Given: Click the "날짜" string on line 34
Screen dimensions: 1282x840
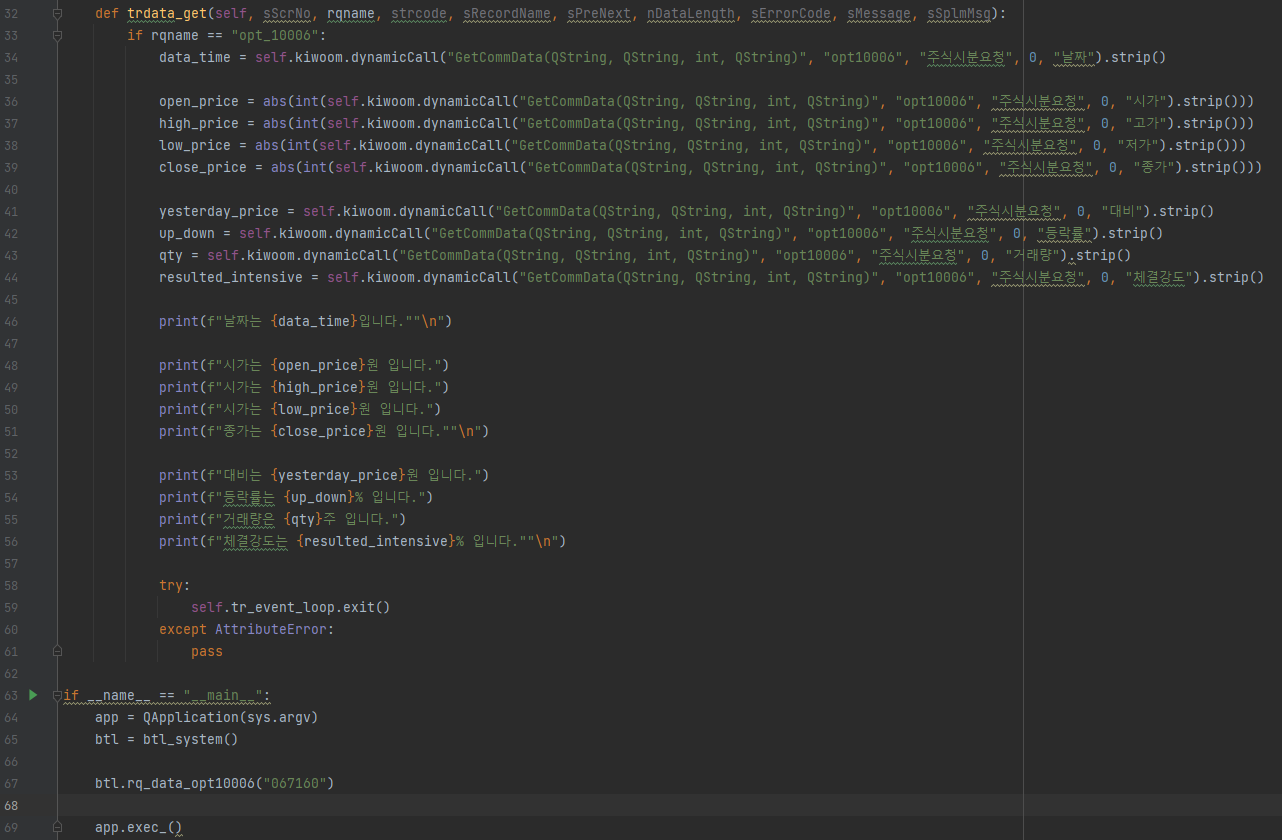Looking at the screenshot, I should (1076, 57).
